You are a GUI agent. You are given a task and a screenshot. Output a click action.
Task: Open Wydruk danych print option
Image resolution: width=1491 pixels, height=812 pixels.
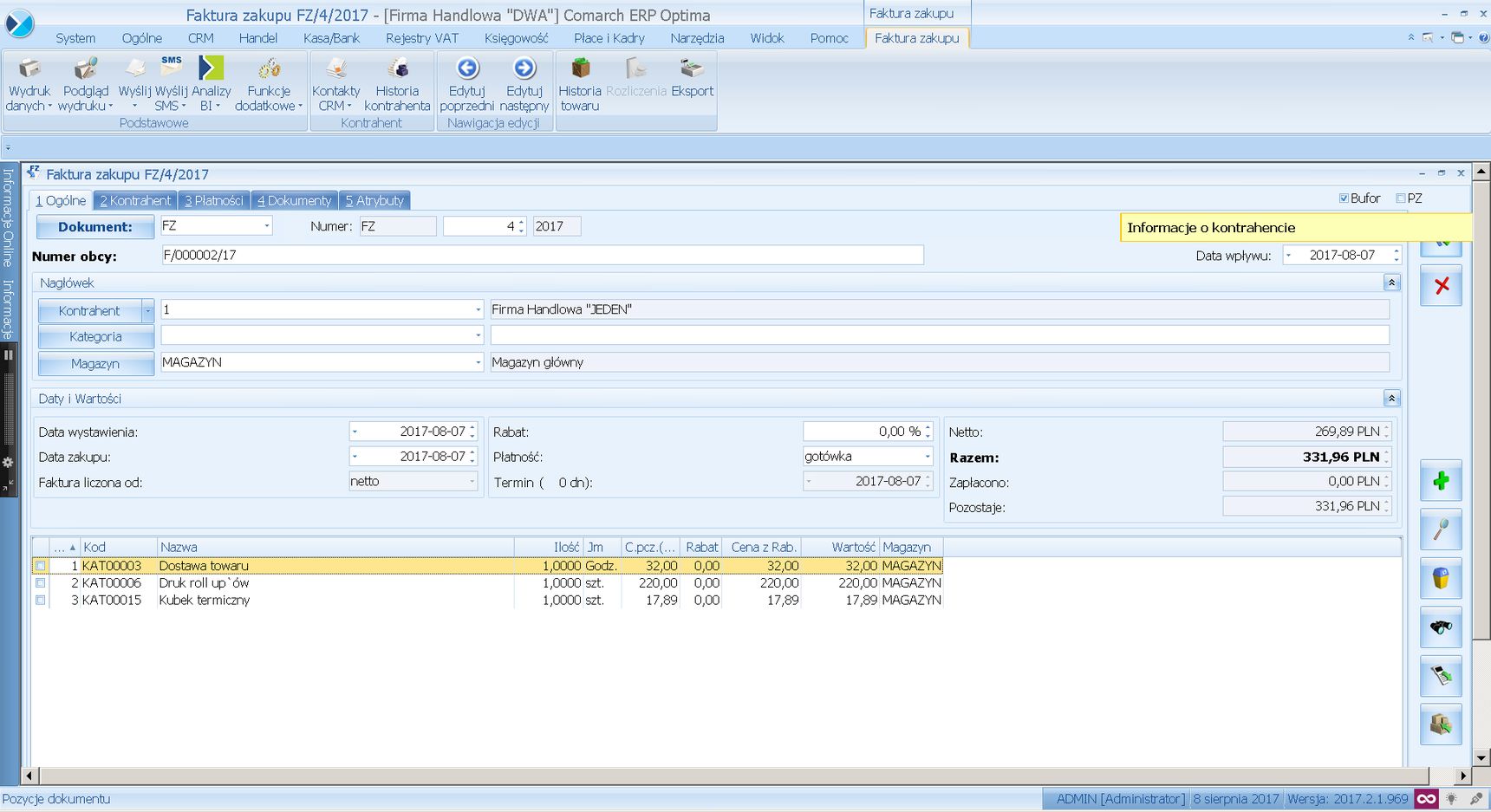click(x=29, y=84)
